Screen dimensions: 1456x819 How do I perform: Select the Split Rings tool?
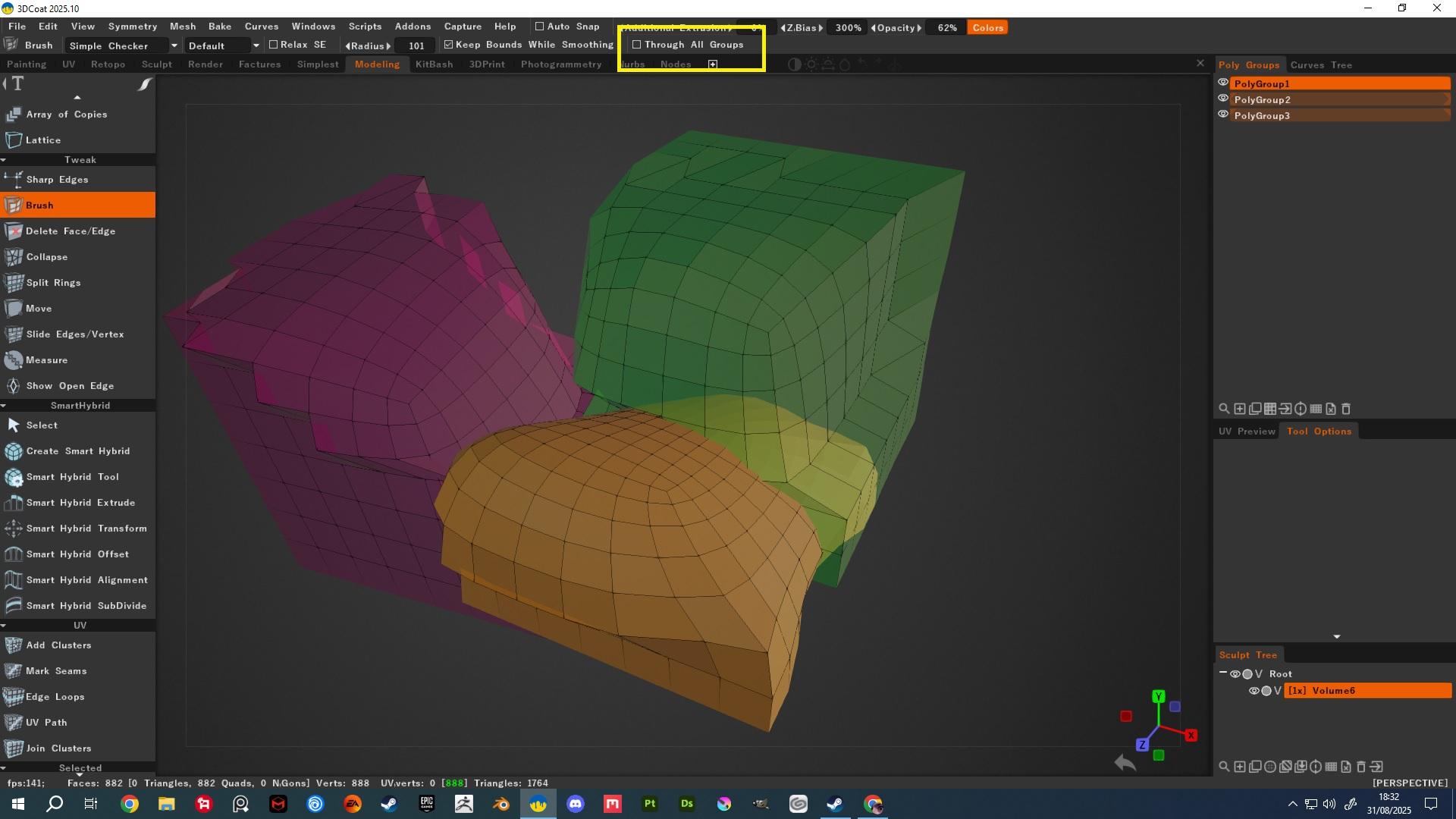pos(53,283)
